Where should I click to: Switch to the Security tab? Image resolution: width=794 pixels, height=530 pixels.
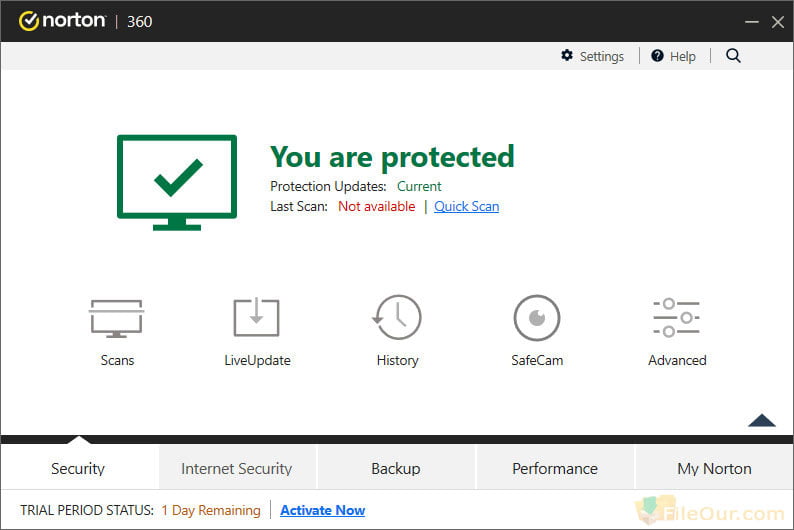click(x=78, y=468)
